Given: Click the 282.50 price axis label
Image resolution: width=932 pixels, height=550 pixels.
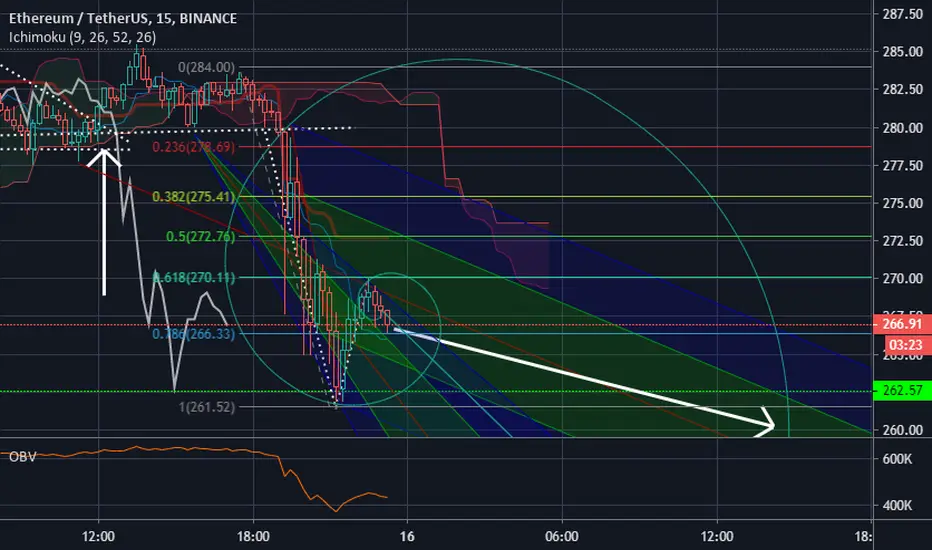Looking at the screenshot, I should [902, 89].
